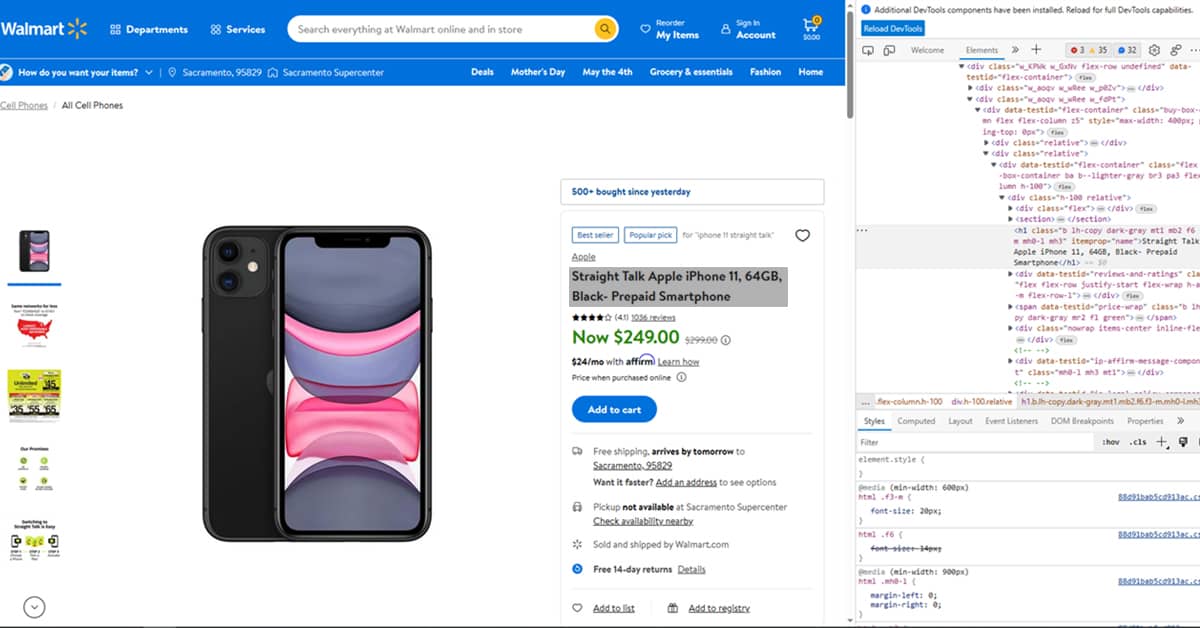Show more DevTools tabs via chevron

(x=1015, y=50)
